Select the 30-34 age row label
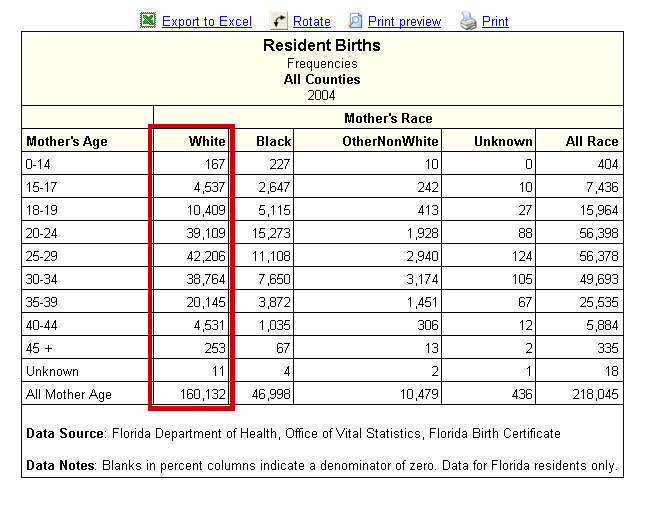 (x=41, y=279)
